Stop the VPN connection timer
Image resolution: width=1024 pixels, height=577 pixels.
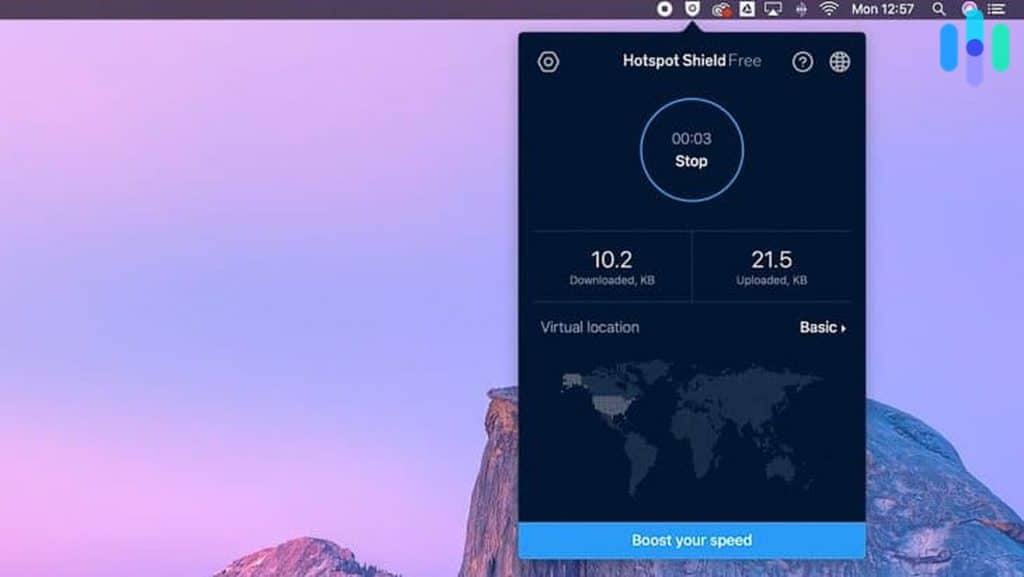(691, 162)
